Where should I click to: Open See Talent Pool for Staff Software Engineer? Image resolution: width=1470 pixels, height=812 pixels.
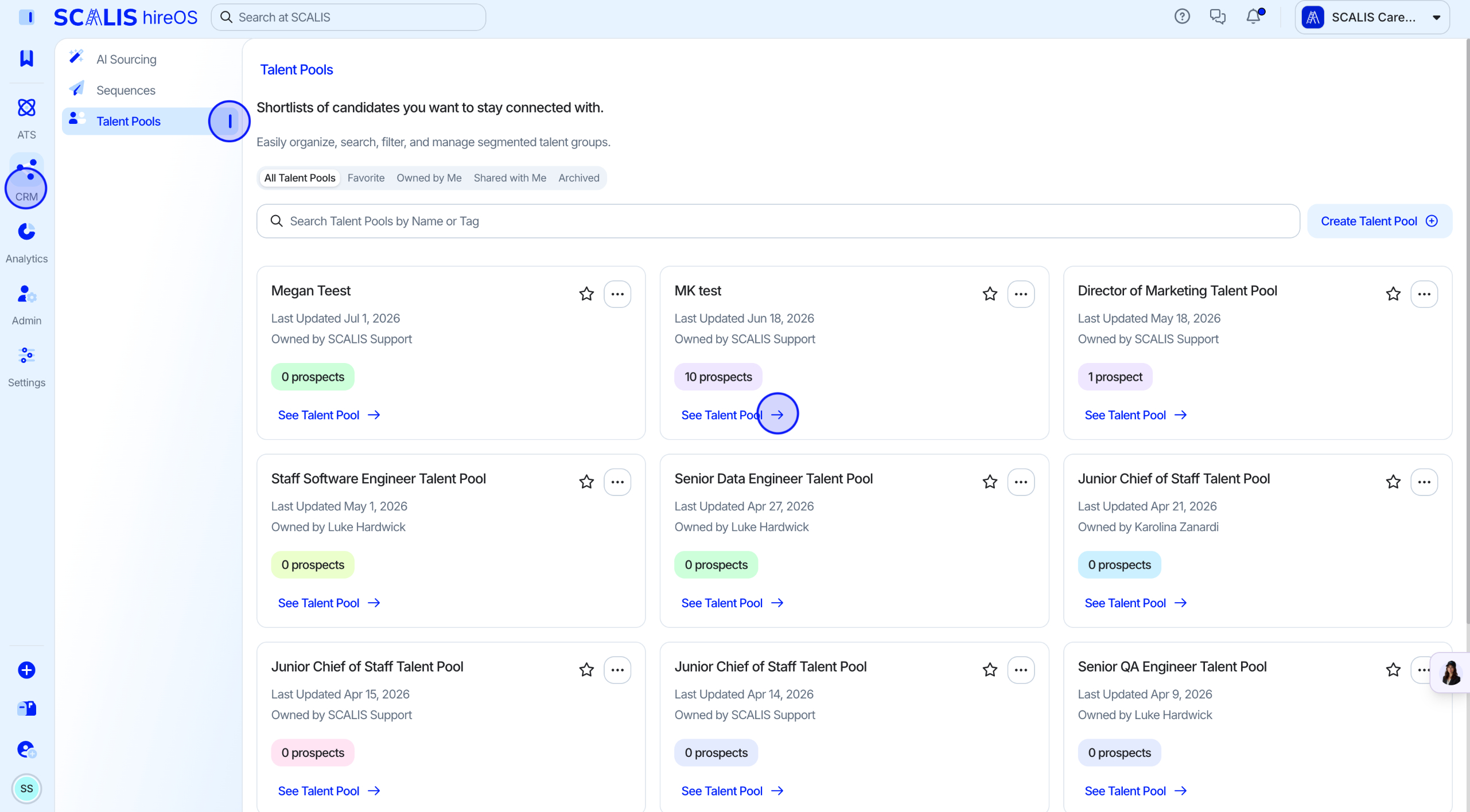tap(329, 603)
